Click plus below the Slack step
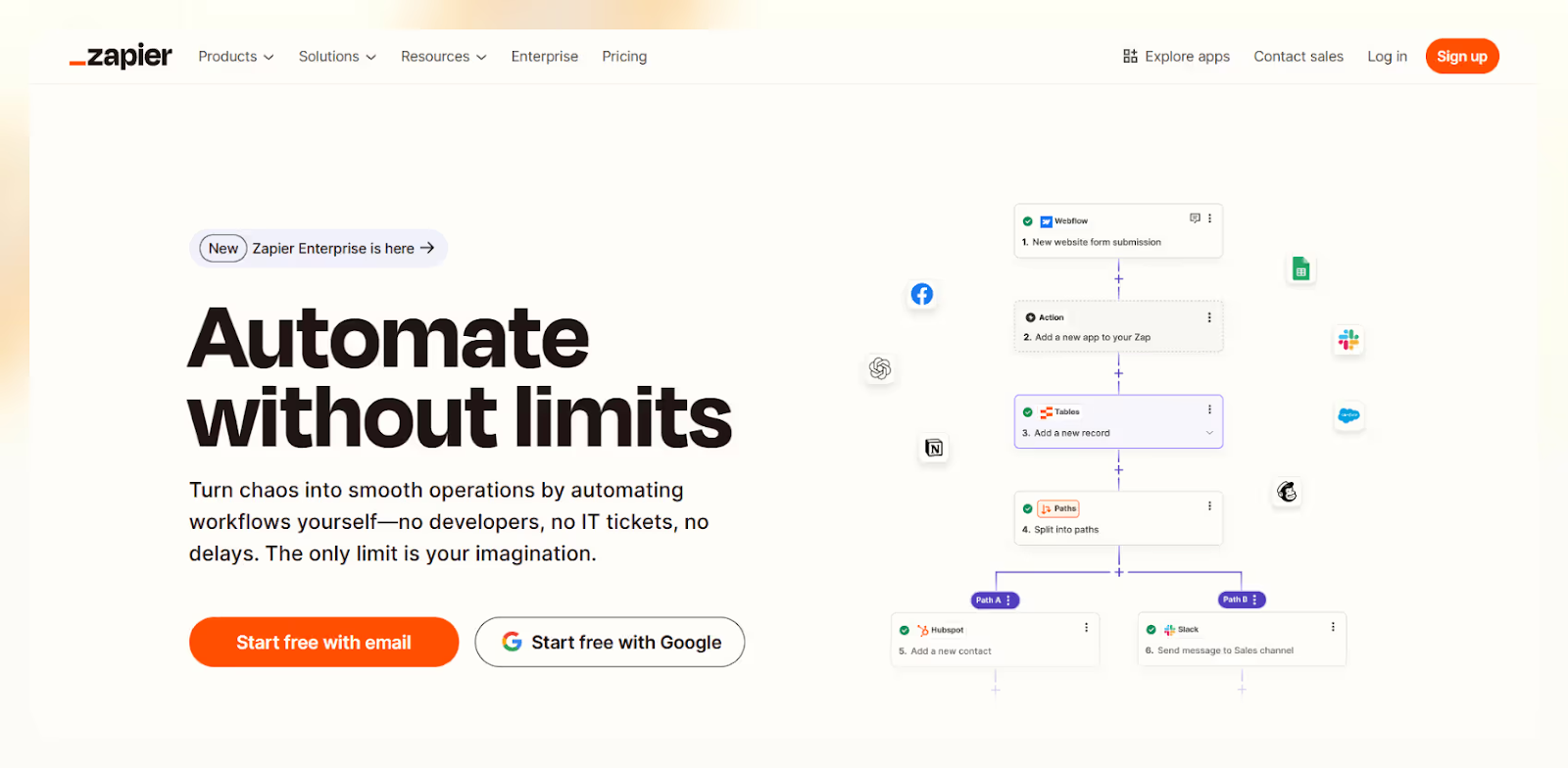 point(1242,690)
